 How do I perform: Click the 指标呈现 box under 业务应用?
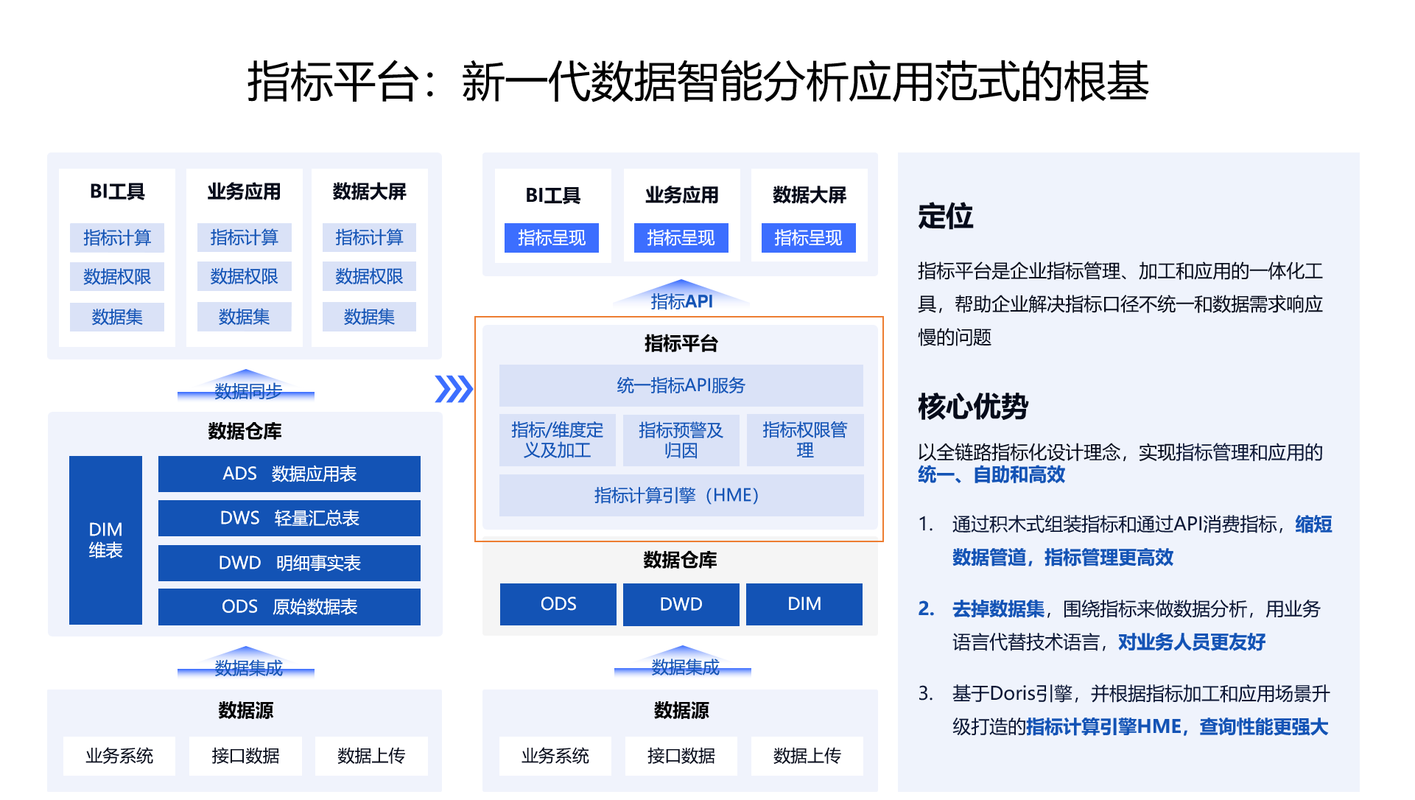(x=681, y=238)
